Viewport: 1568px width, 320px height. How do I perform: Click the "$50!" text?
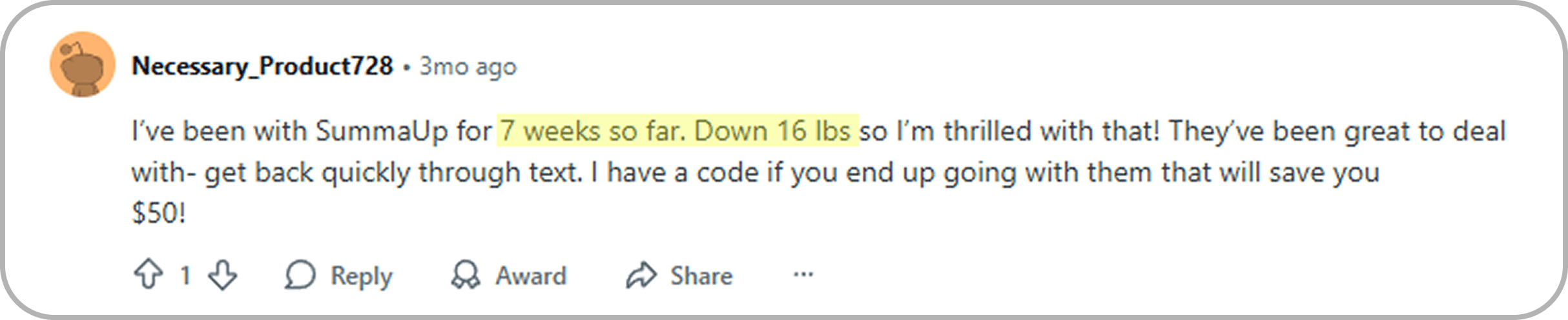tap(159, 214)
